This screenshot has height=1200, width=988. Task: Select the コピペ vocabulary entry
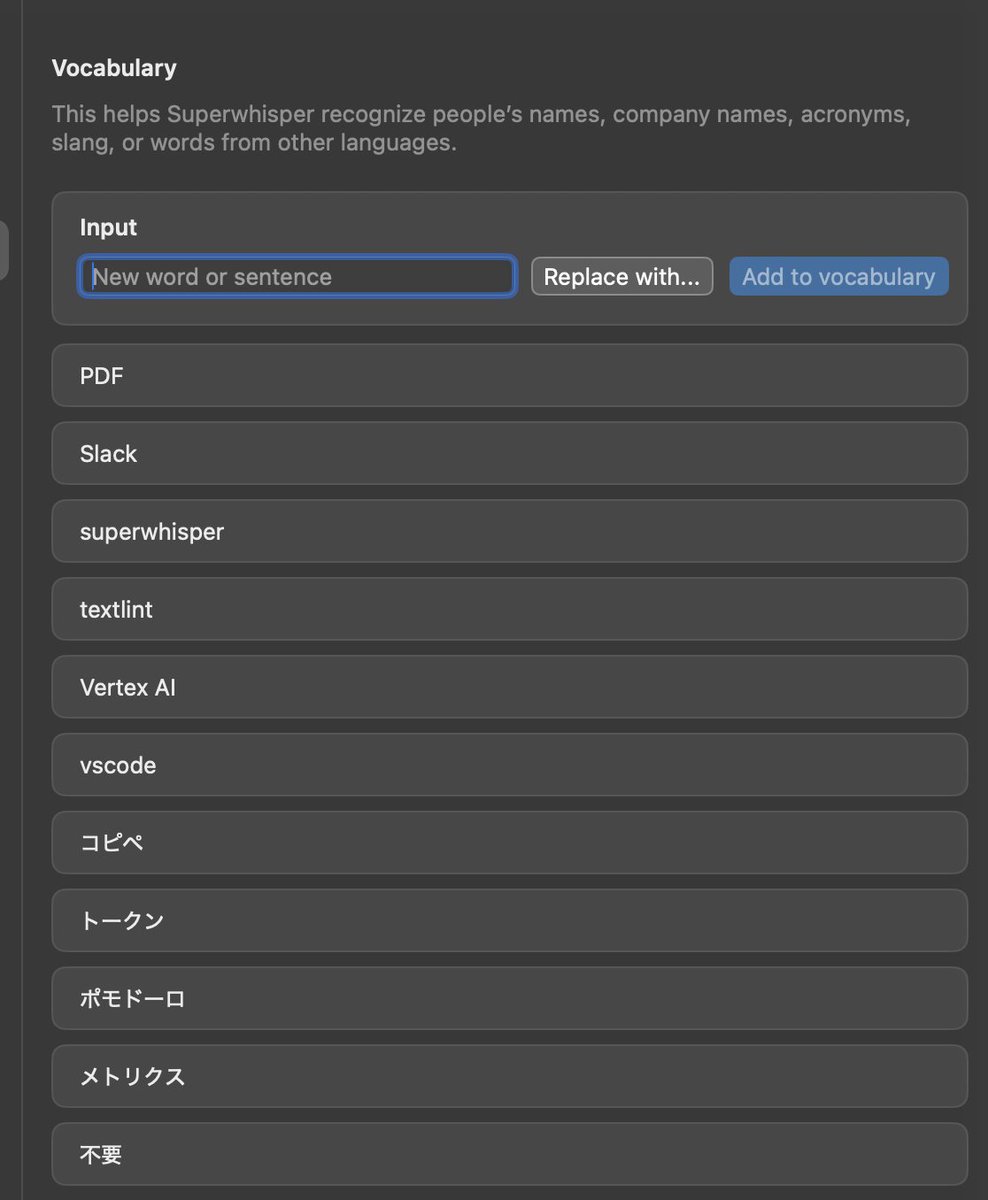(x=510, y=843)
